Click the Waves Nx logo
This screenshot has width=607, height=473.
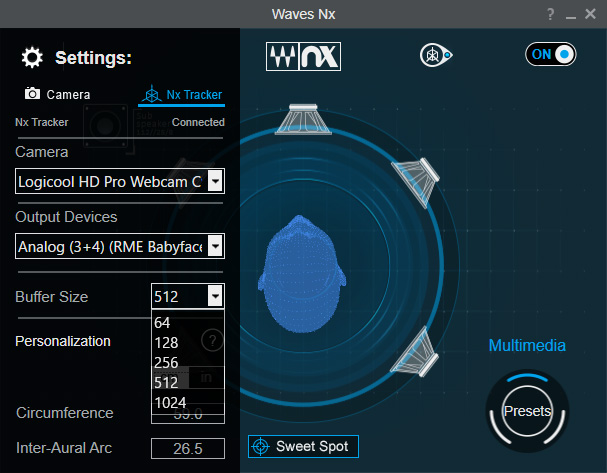point(304,56)
